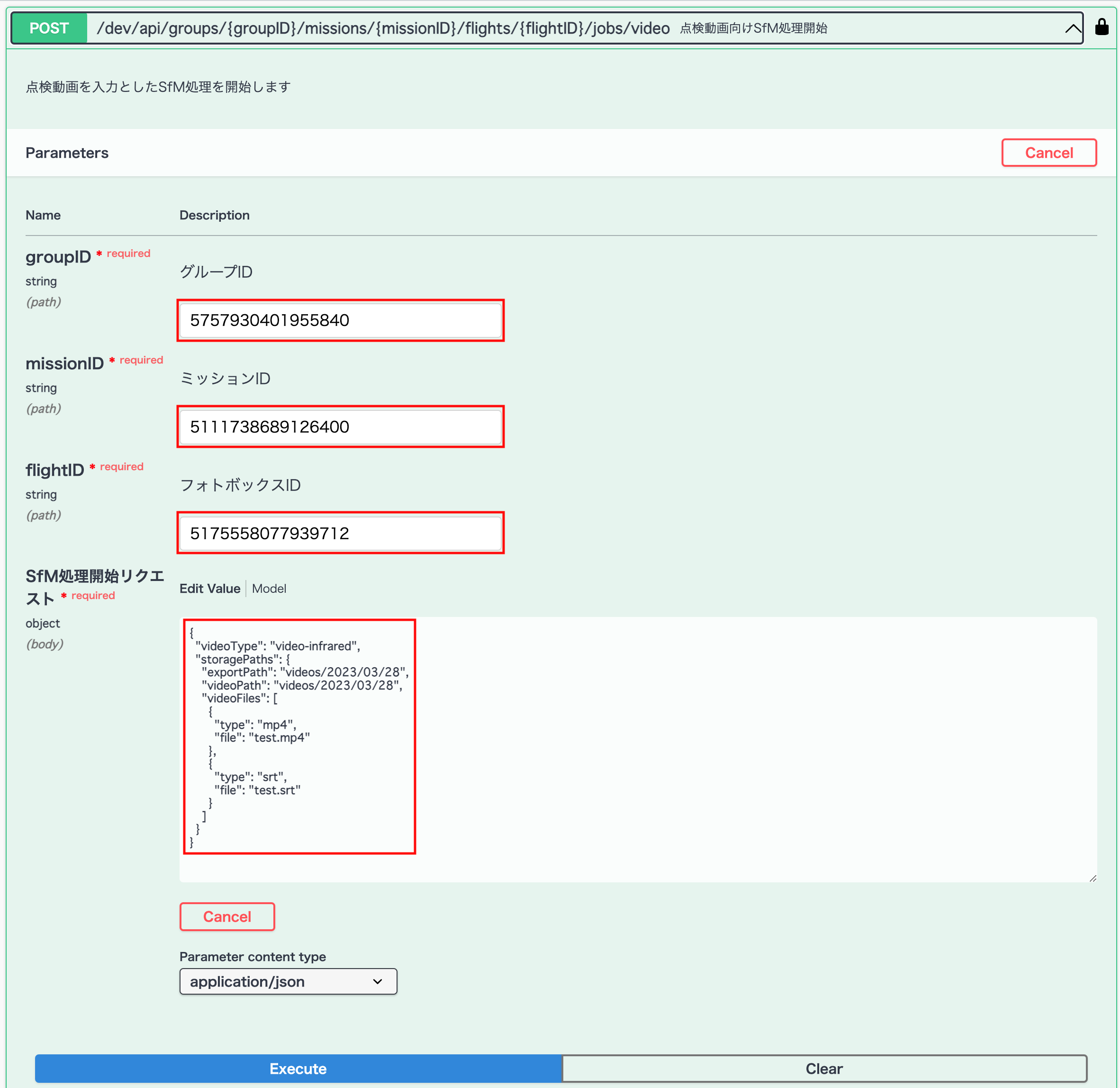Click the missionID text field

[x=340, y=427]
